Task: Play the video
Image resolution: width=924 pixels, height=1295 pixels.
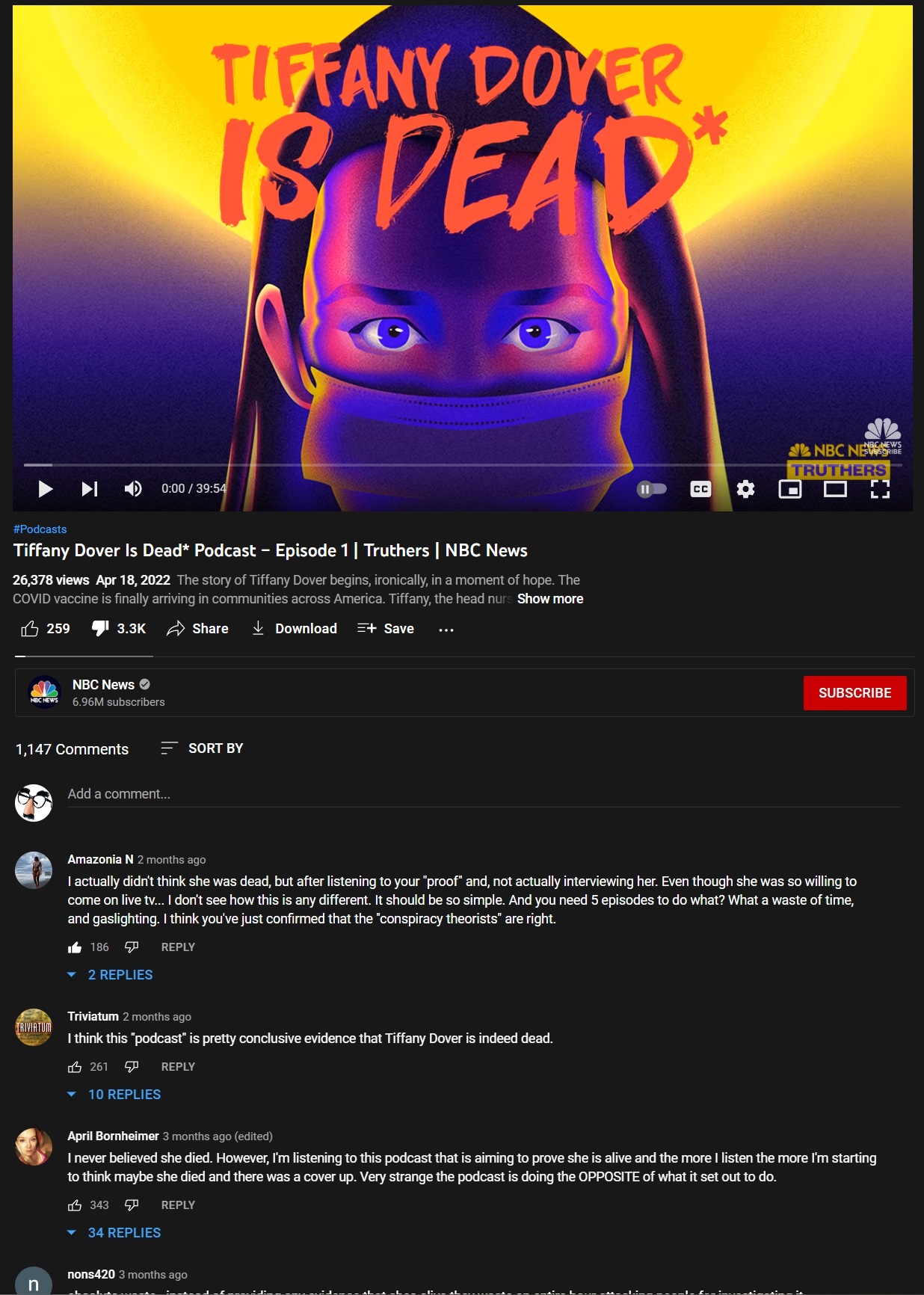Action: pos(46,489)
